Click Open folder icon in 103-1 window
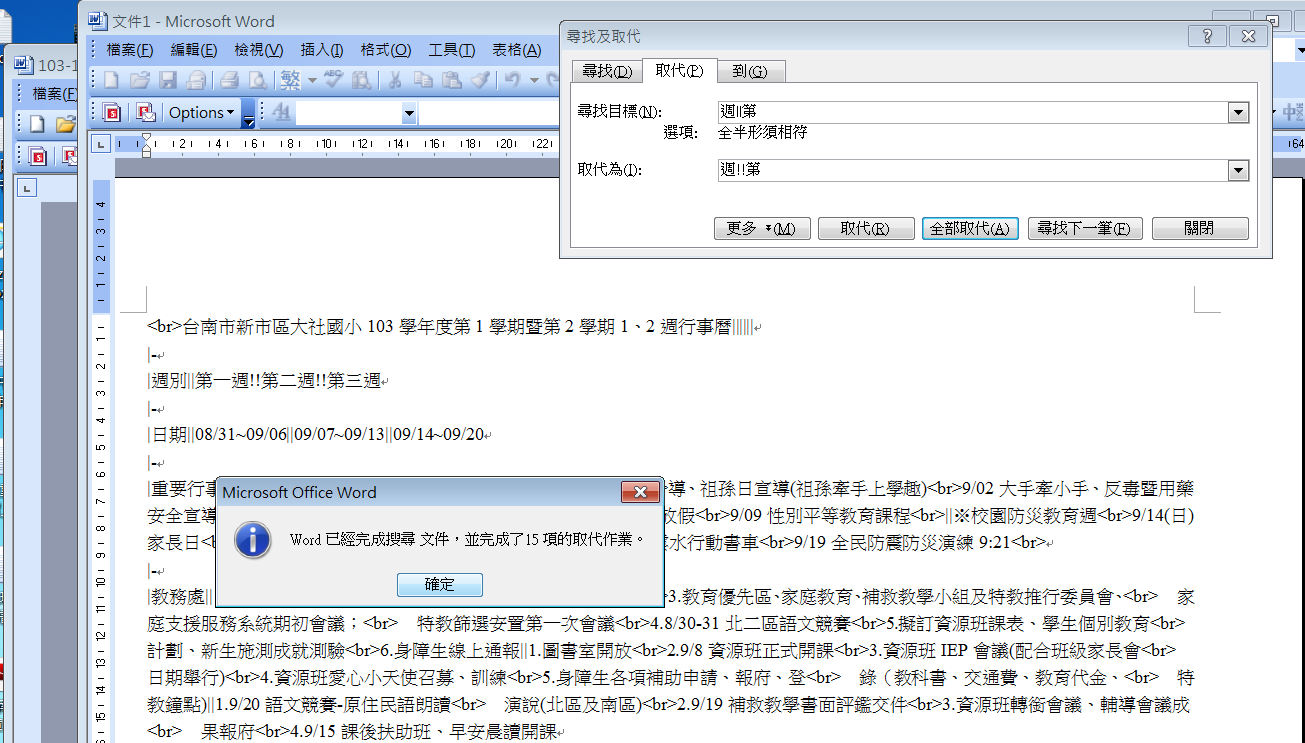Screen dimensions: 1305x743 coord(65,124)
